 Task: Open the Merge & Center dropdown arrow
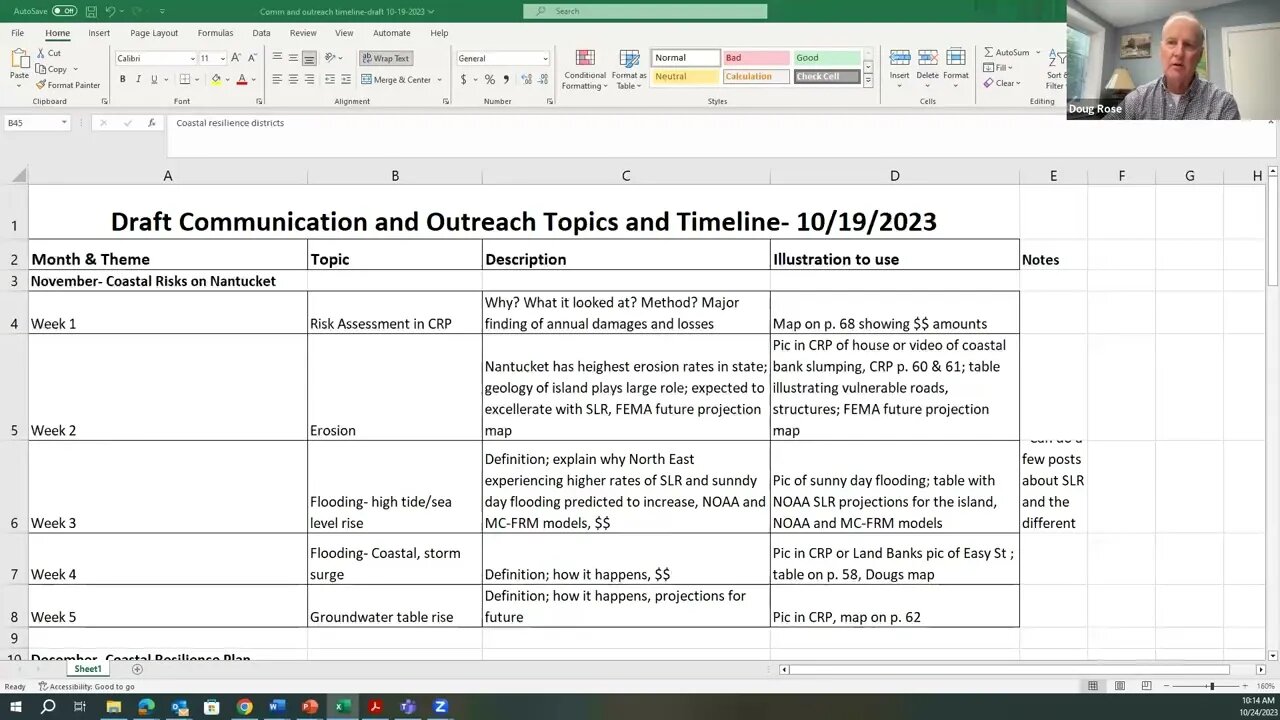coord(439,80)
